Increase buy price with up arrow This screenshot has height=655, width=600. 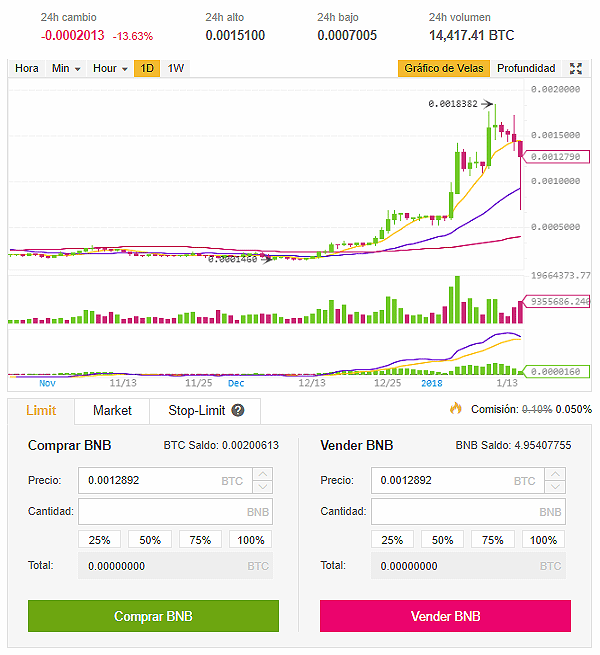(263, 474)
